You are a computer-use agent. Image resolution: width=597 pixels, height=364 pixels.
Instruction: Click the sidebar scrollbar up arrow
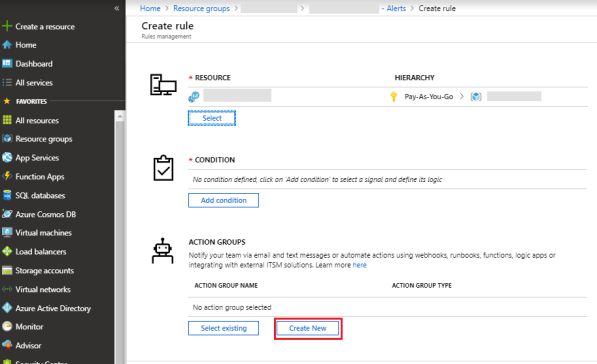(120, 116)
